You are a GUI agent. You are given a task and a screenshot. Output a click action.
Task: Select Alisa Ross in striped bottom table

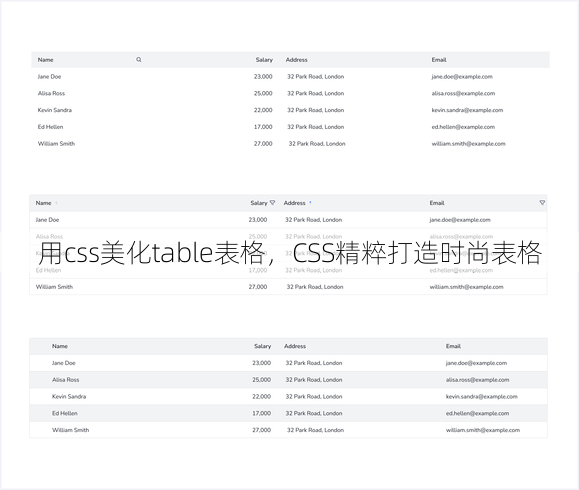point(66,380)
